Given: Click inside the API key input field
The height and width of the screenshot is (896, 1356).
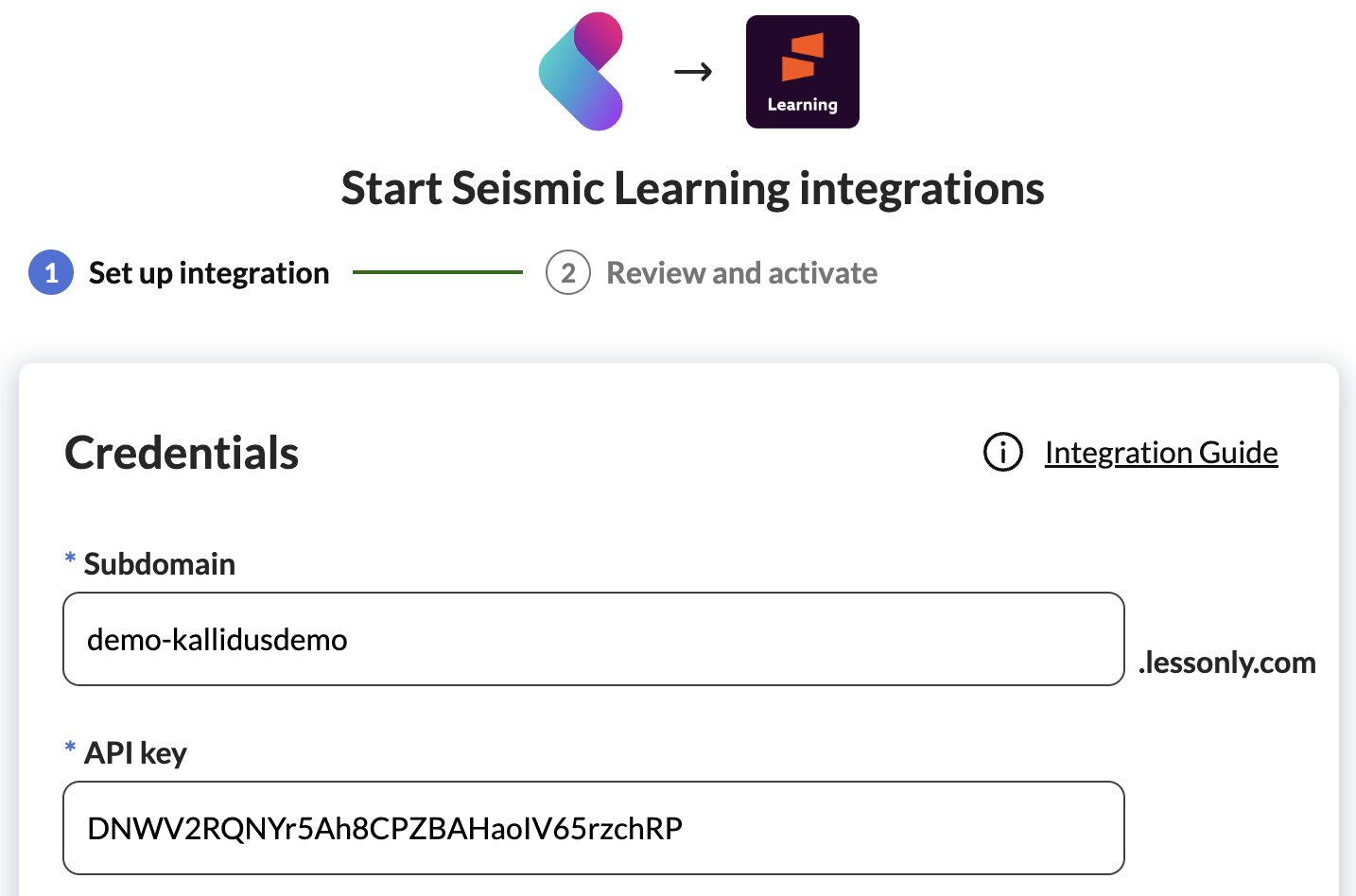Looking at the screenshot, I should (x=593, y=827).
